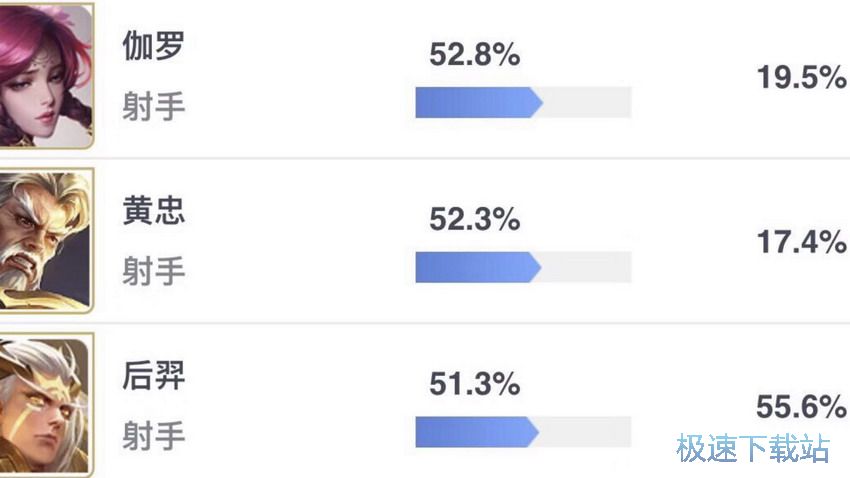Click the gray unfilled part of 伽罗's bar
Viewport: 850px width, 478px height.
click(x=587, y=102)
